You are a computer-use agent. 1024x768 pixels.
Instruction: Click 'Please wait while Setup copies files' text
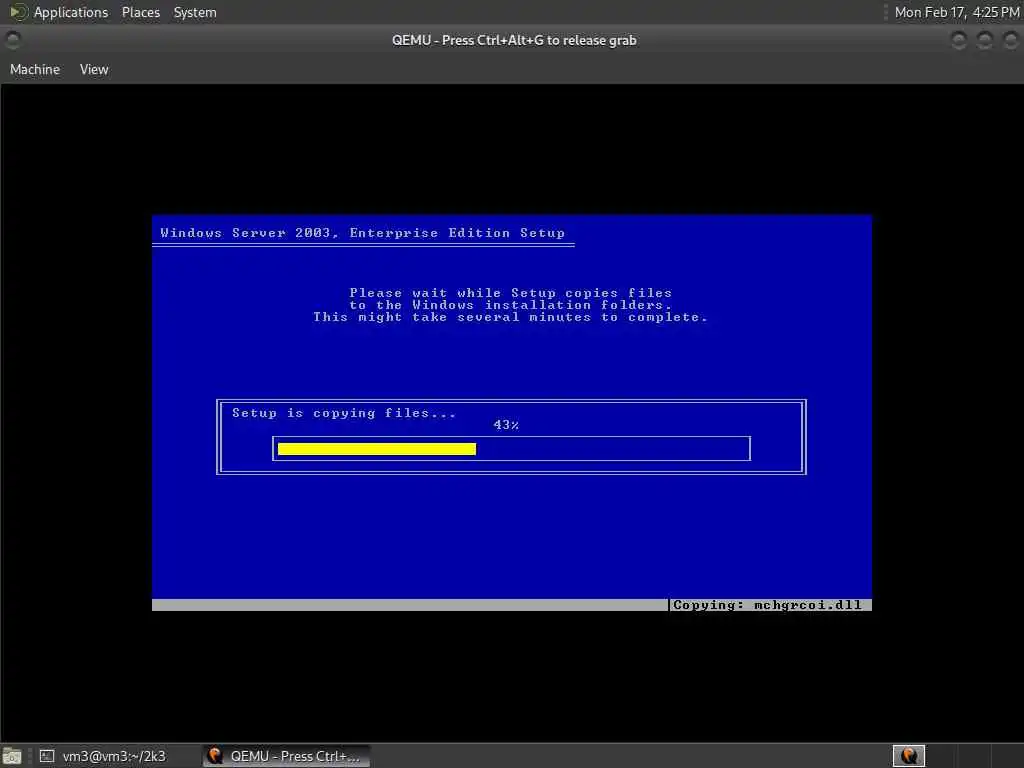(x=511, y=293)
